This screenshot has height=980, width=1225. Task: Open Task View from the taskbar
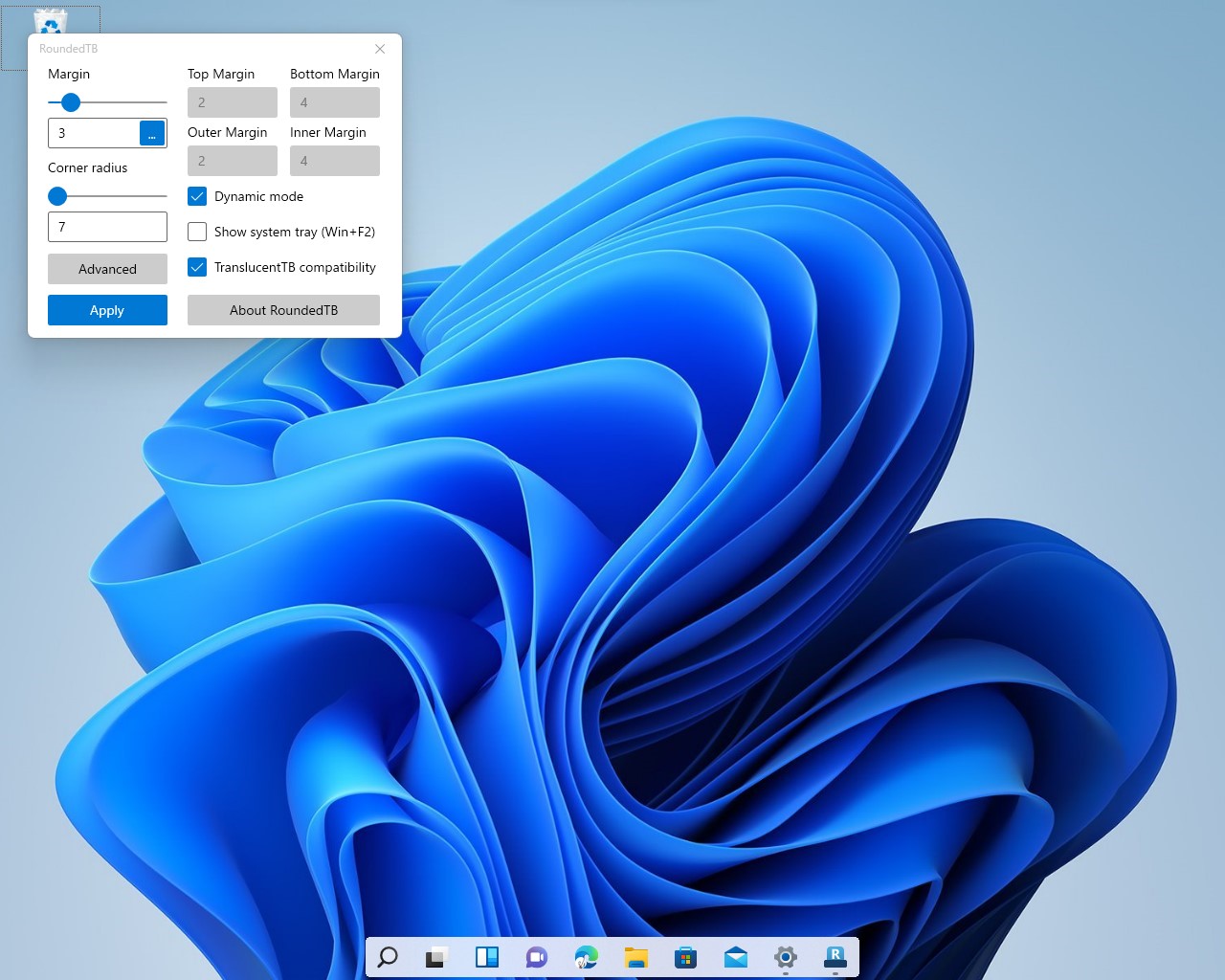pyautogui.click(x=437, y=956)
